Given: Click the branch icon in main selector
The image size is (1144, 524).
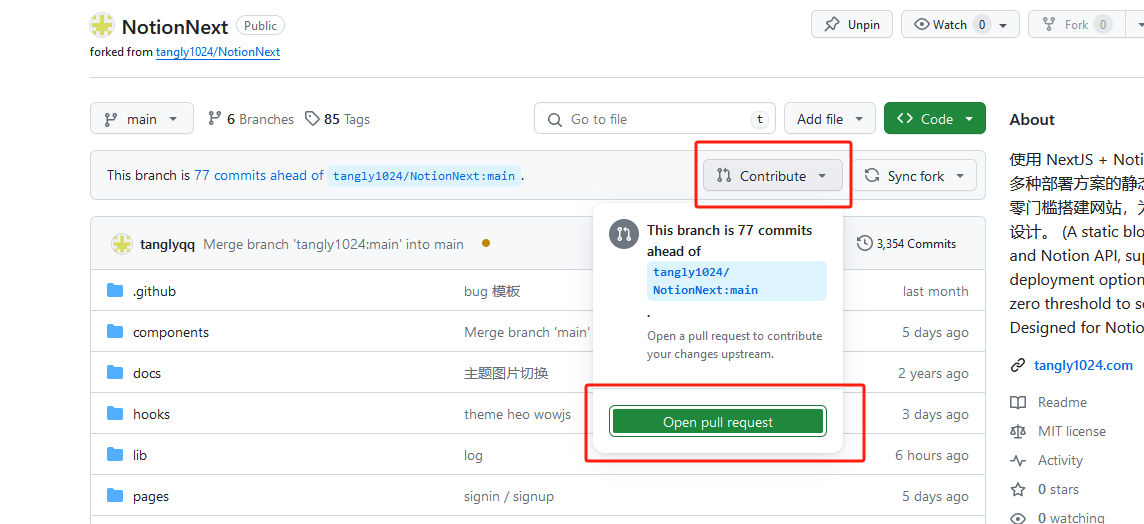Looking at the screenshot, I should pos(111,119).
